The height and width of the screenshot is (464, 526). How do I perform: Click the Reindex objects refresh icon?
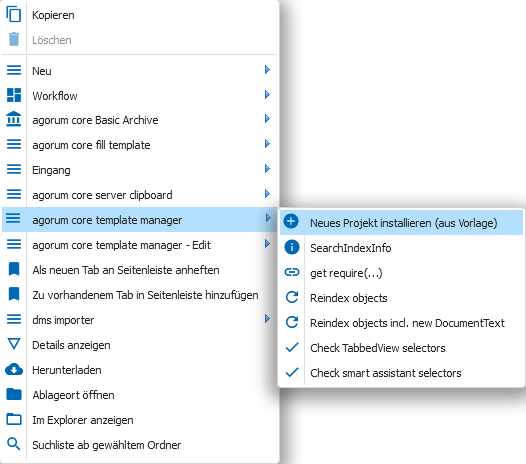pyautogui.click(x=292, y=297)
